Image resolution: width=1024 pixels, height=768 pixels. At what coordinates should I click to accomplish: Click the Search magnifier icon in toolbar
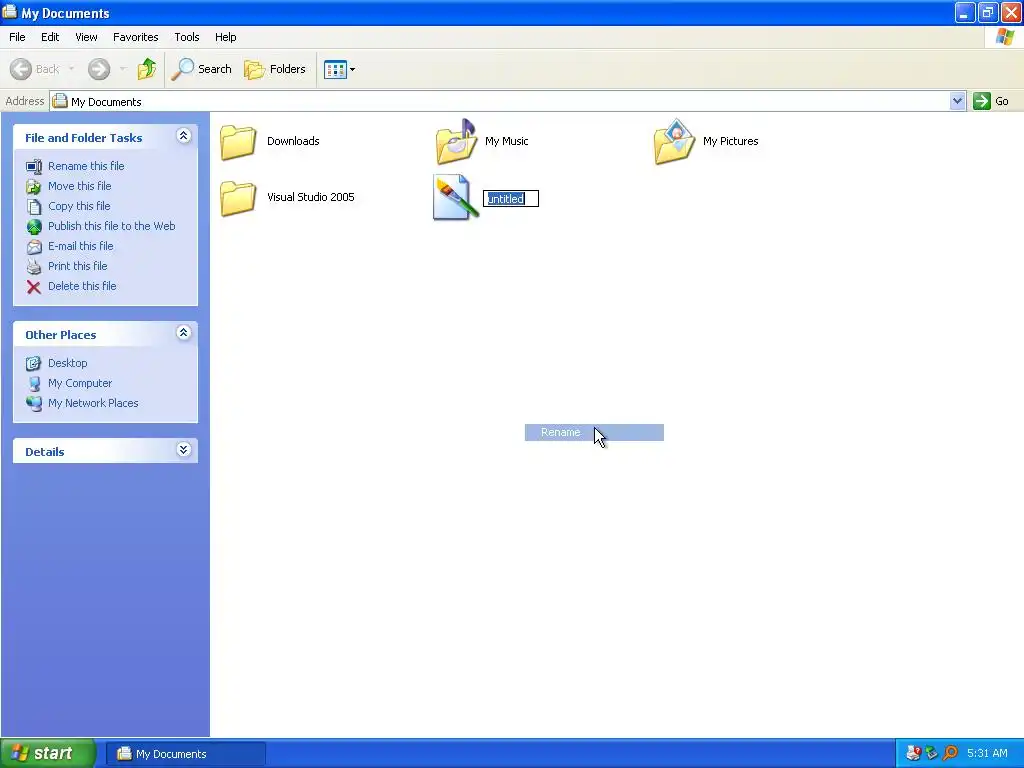pyautogui.click(x=183, y=69)
